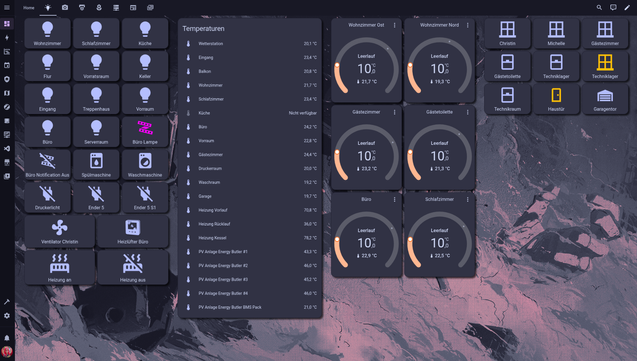This screenshot has width=637, height=361.
Task: Open Michelle window sensor card
Action: [556, 33]
